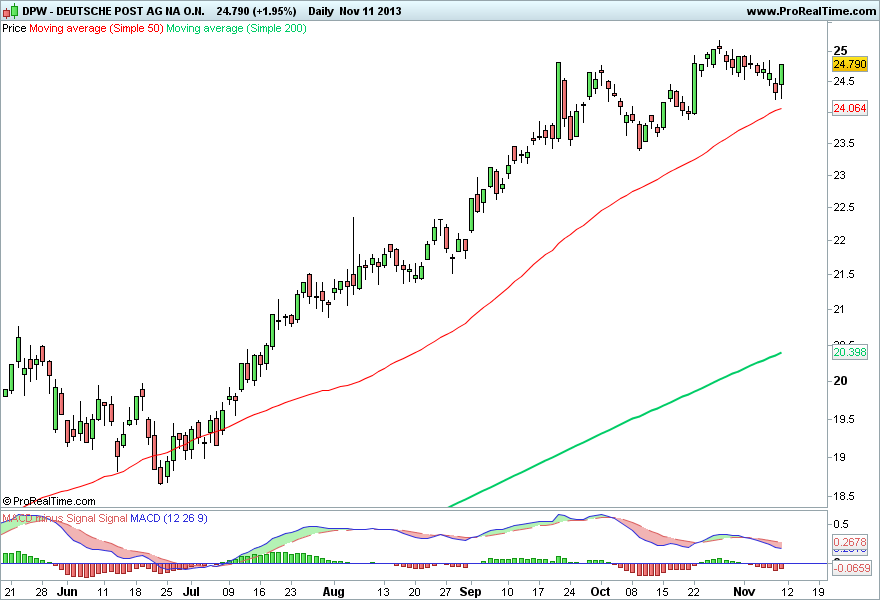This screenshot has width=880, height=600.
Task: Click the MACD (12 26 9) indicator label
Action: (168, 518)
